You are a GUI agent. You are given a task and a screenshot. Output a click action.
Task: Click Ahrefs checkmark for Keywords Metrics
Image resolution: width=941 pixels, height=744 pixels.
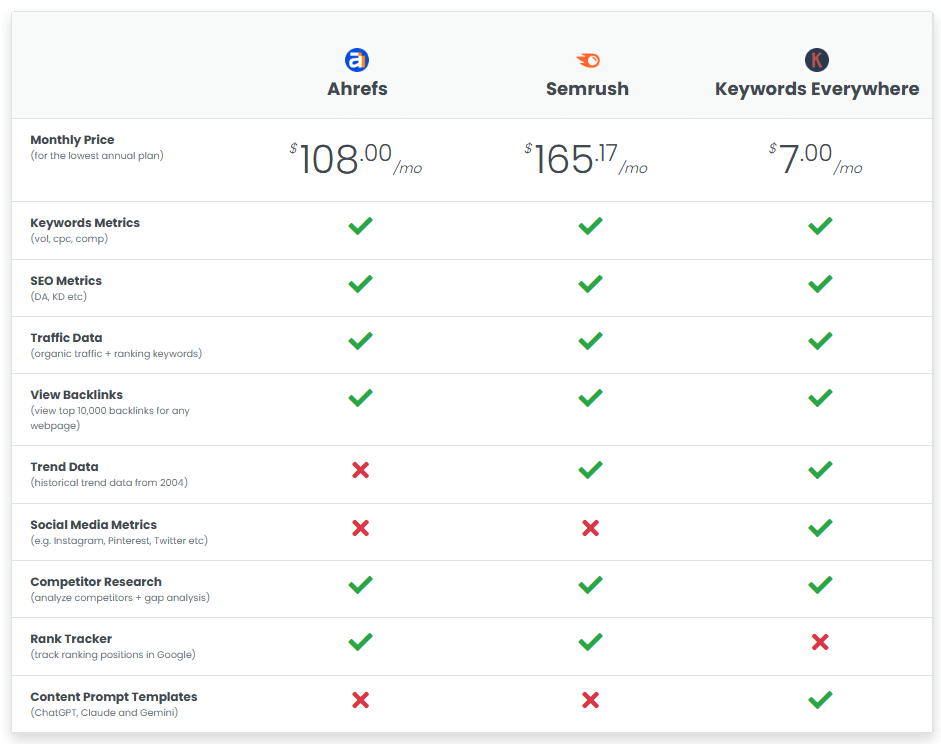pos(361,226)
